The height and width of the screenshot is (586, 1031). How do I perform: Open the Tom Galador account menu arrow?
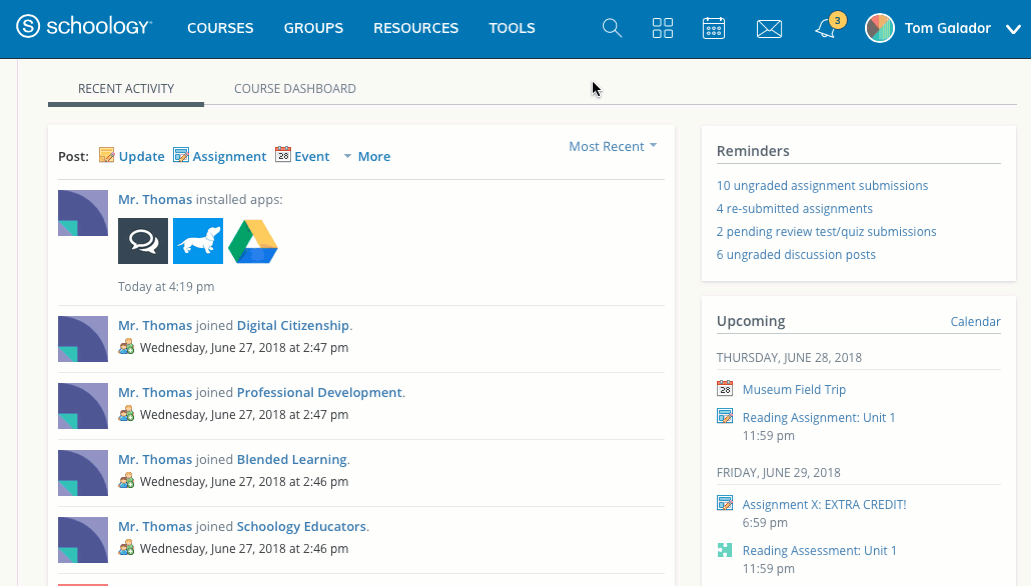1012,29
